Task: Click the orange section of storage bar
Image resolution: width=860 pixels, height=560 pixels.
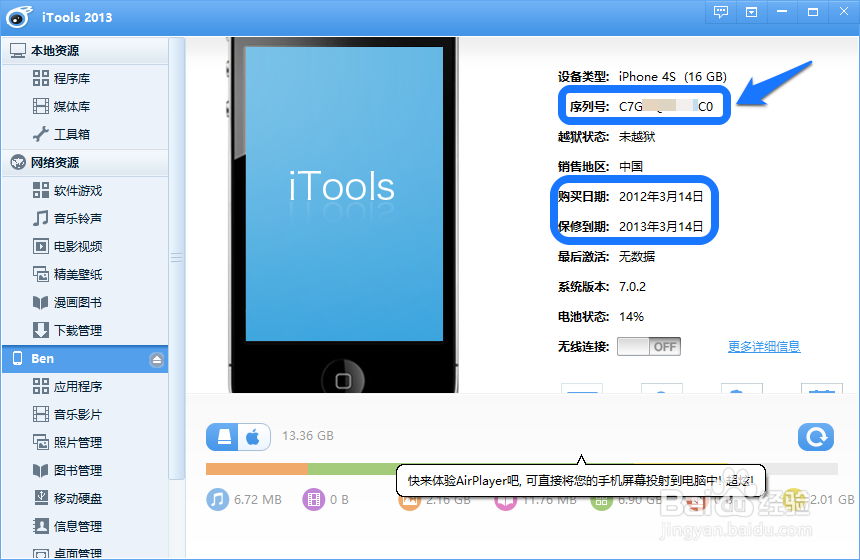Action: click(x=257, y=469)
